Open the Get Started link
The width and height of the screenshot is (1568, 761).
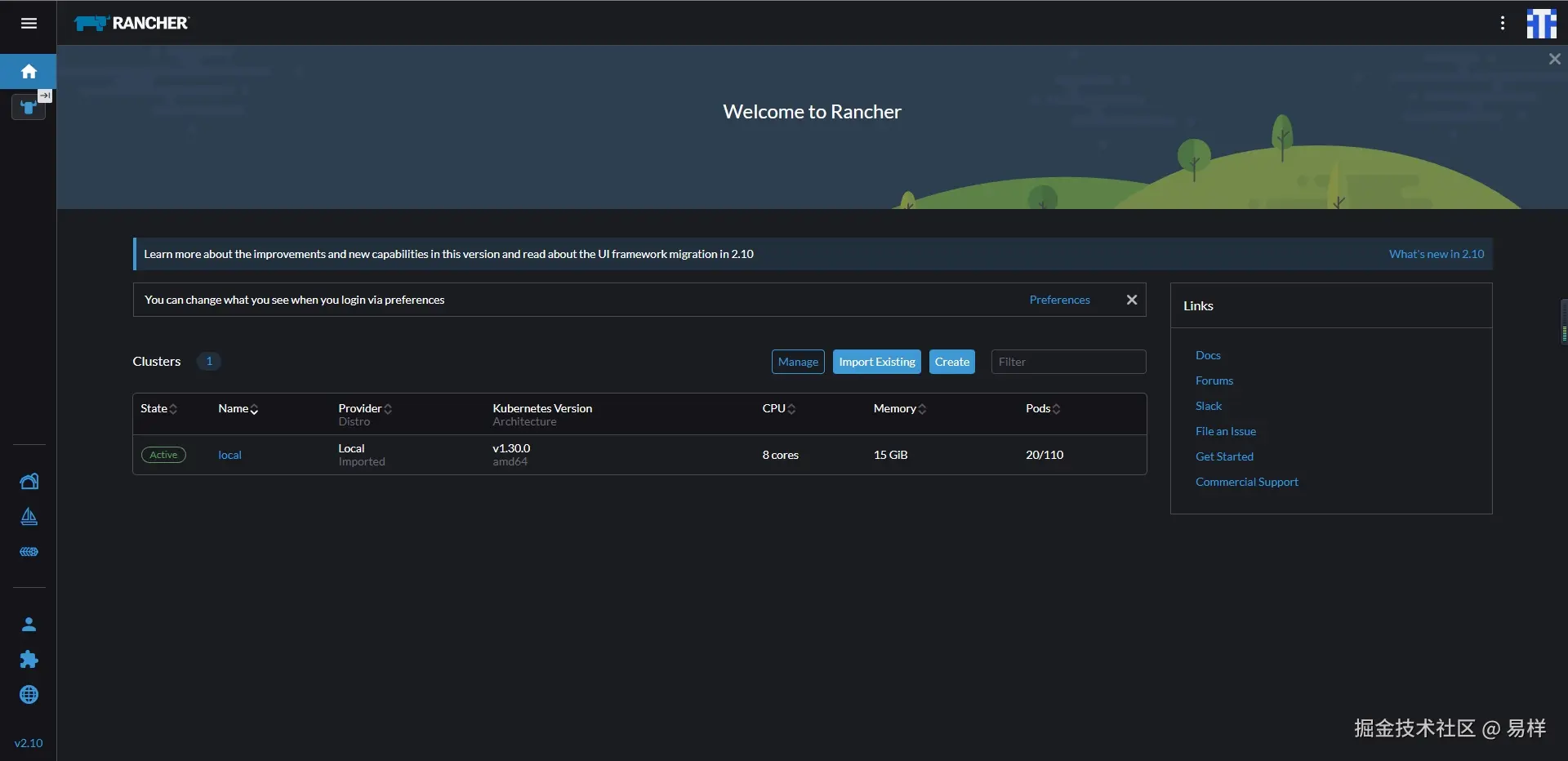point(1224,456)
